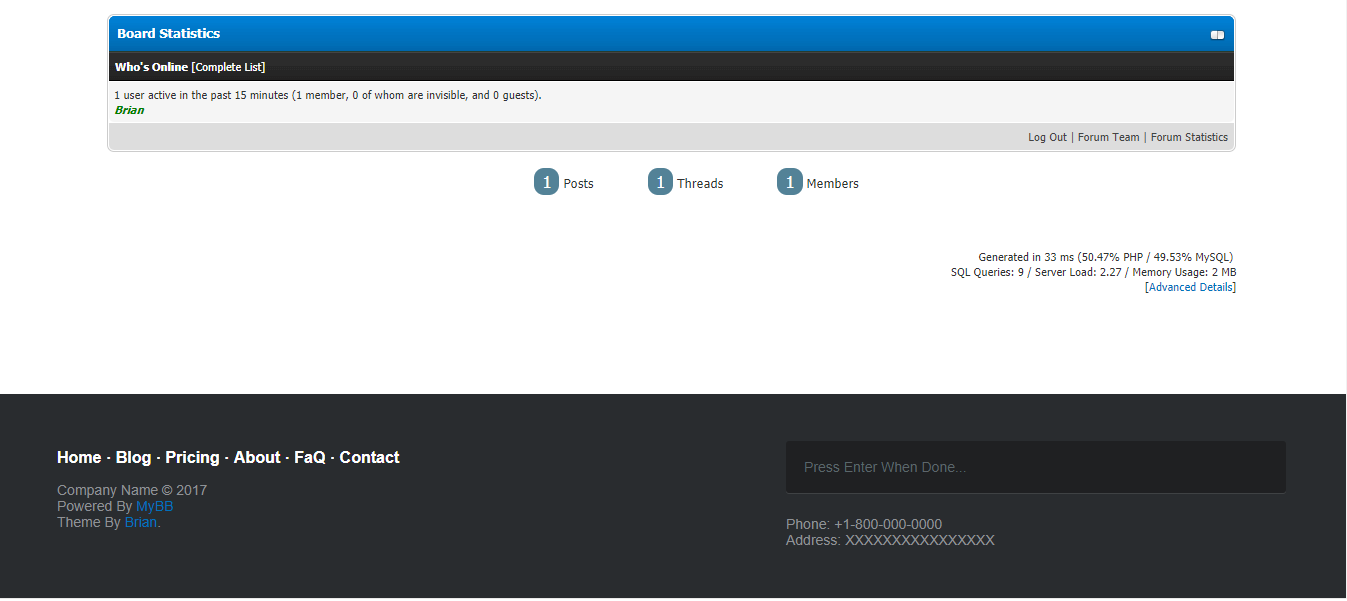
Task: Log out of the forum
Action: point(1047,137)
